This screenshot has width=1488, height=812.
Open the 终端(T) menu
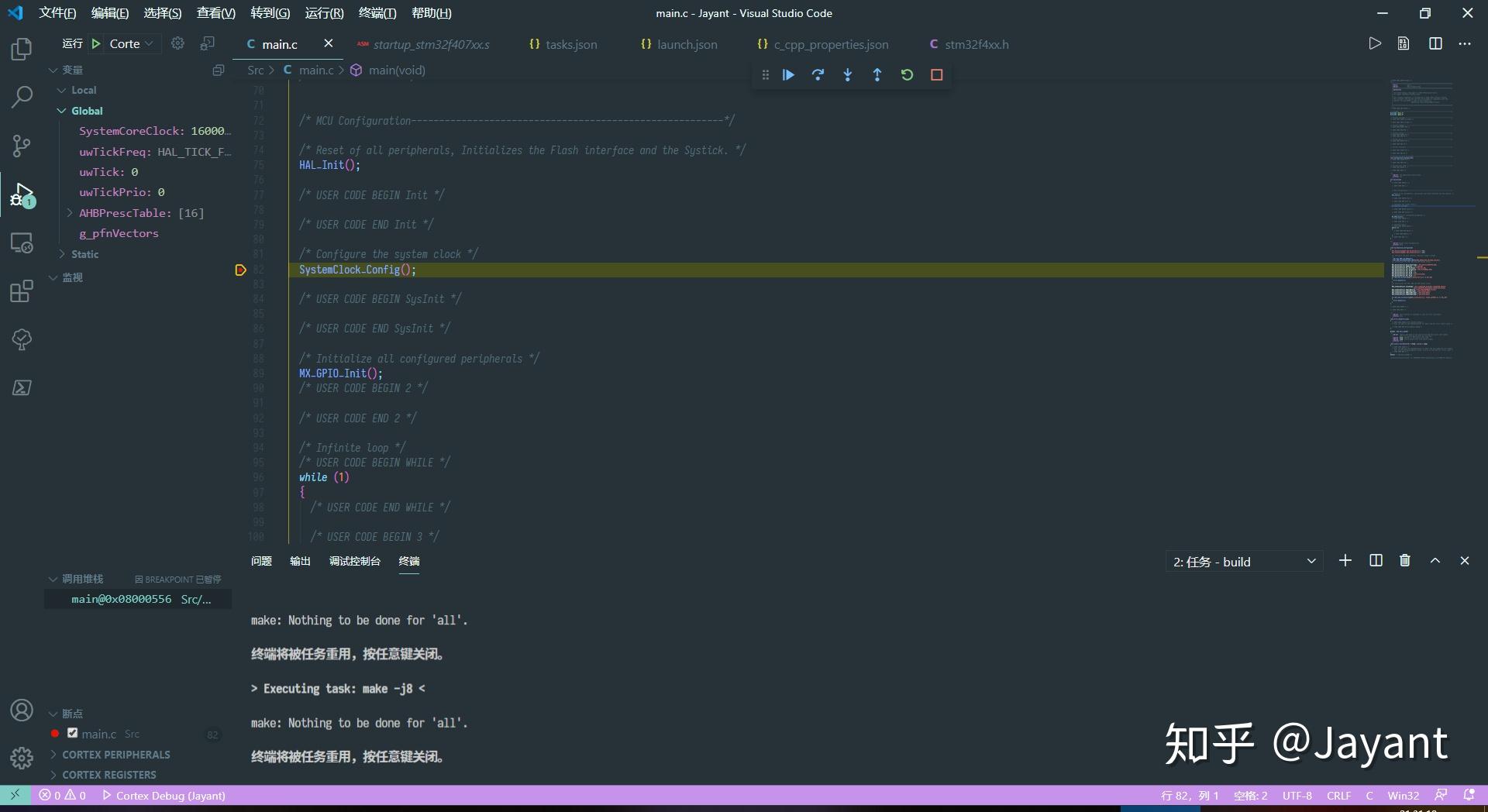click(x=377, y=13)
